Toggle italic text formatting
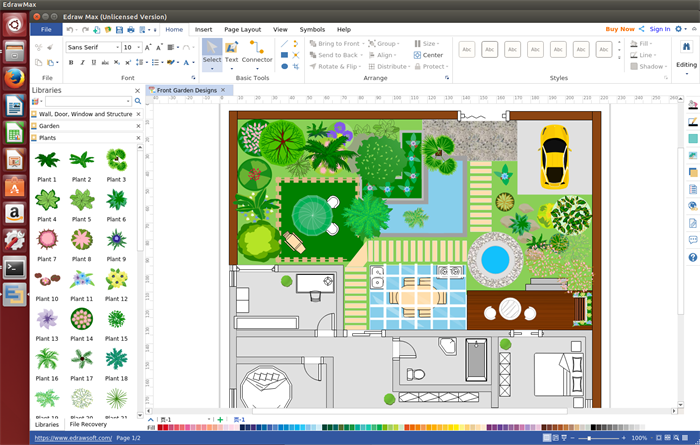The width and height of the screenshot is (700, 445). pyautogui.click(x=82, y=63)
